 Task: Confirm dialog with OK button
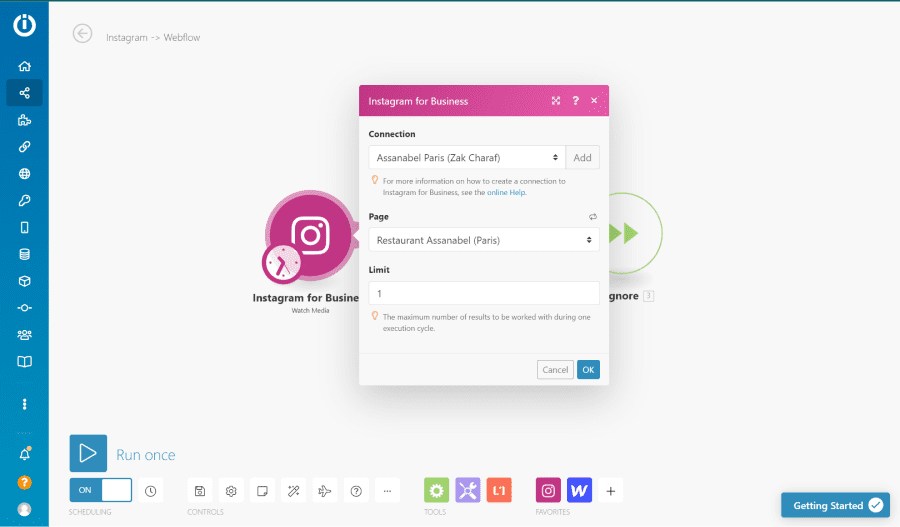[588, 370]
